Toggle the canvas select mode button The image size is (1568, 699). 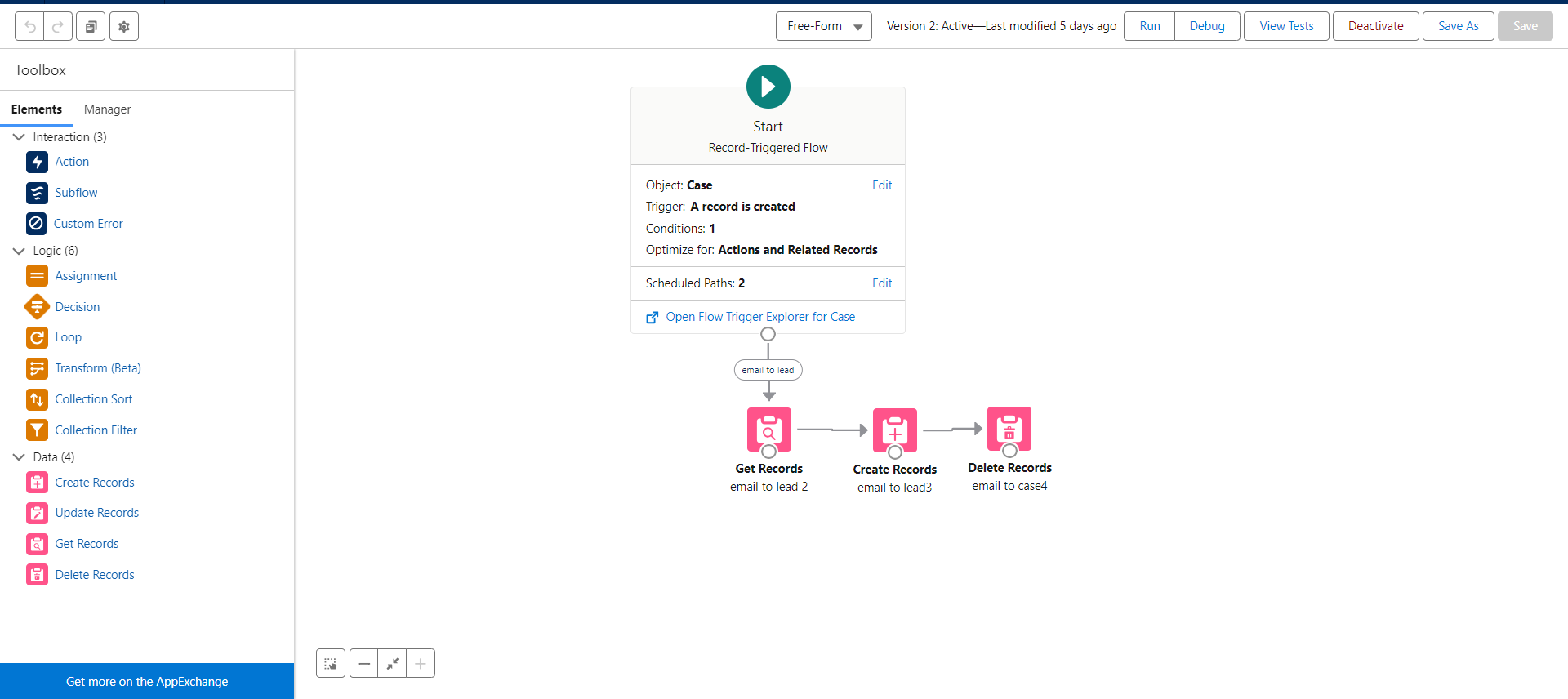tap(331, 663)
